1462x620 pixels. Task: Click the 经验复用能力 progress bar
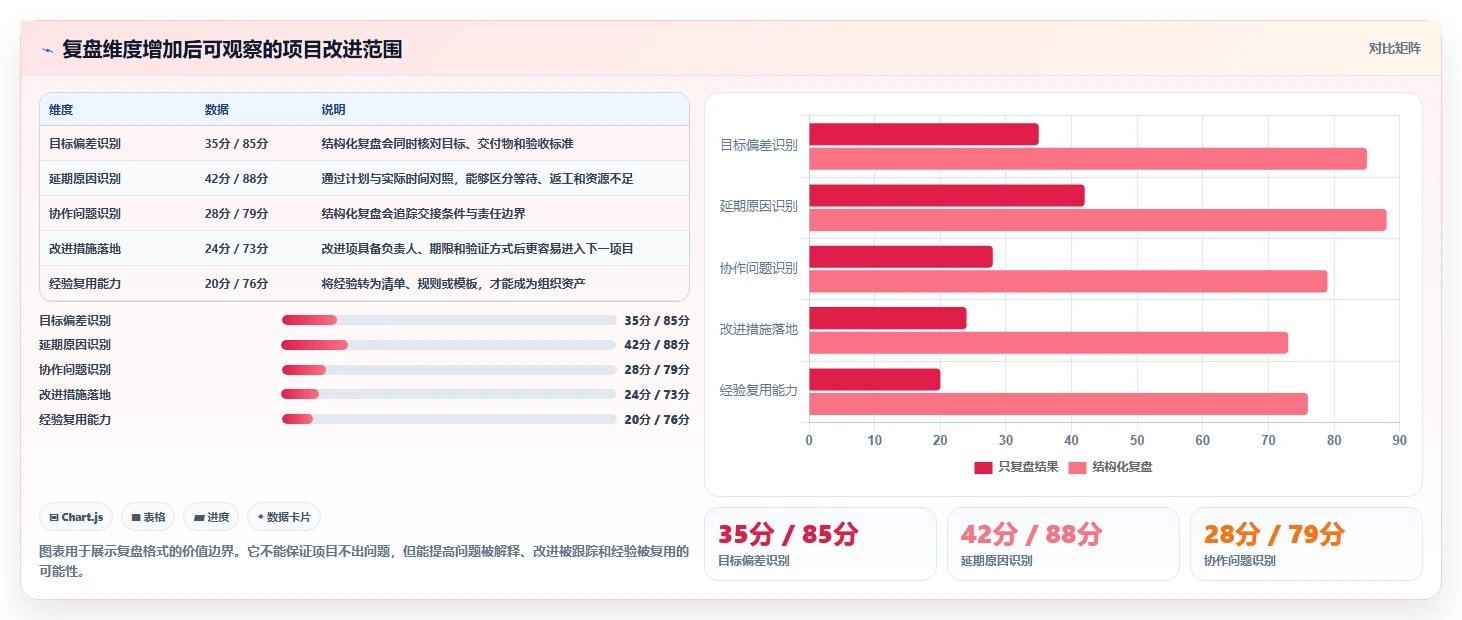[x=449, y=419]
